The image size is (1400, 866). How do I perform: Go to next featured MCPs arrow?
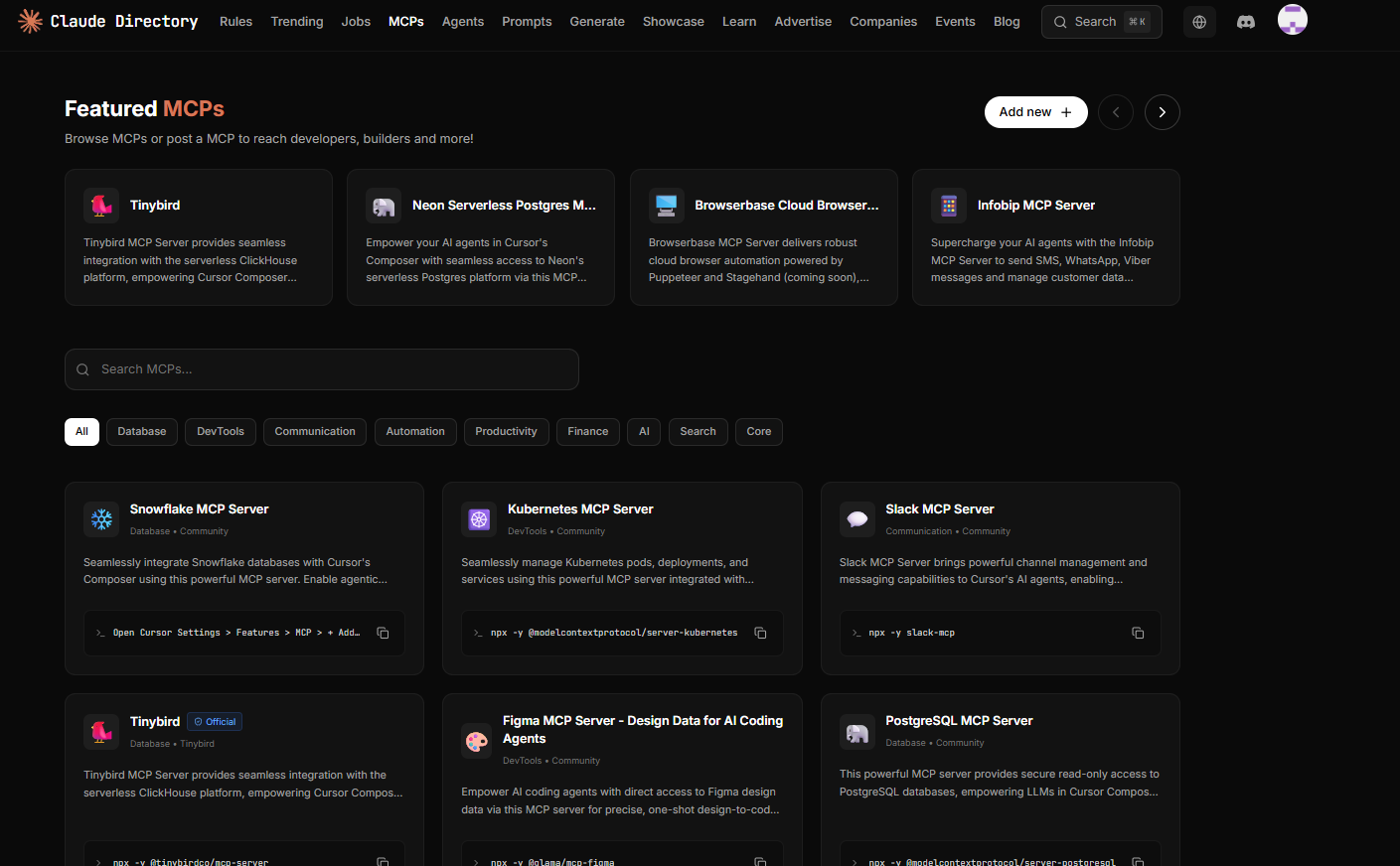point(1163,112)
